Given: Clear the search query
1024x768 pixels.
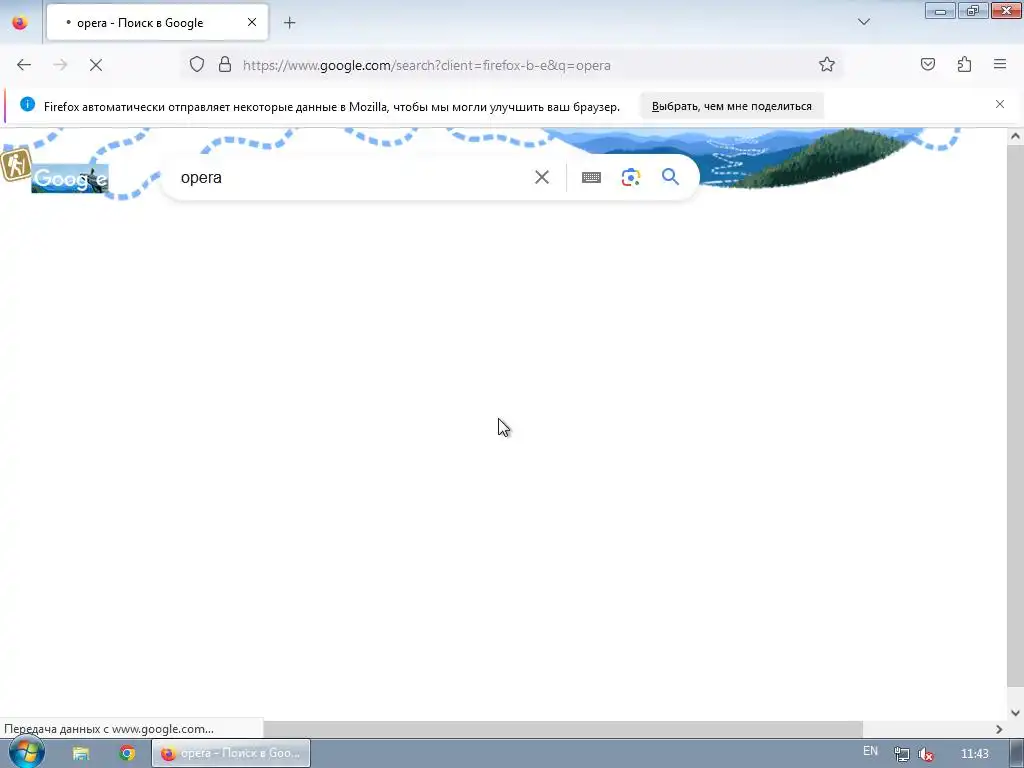Looking at the screenshot, I should point(542,177).
